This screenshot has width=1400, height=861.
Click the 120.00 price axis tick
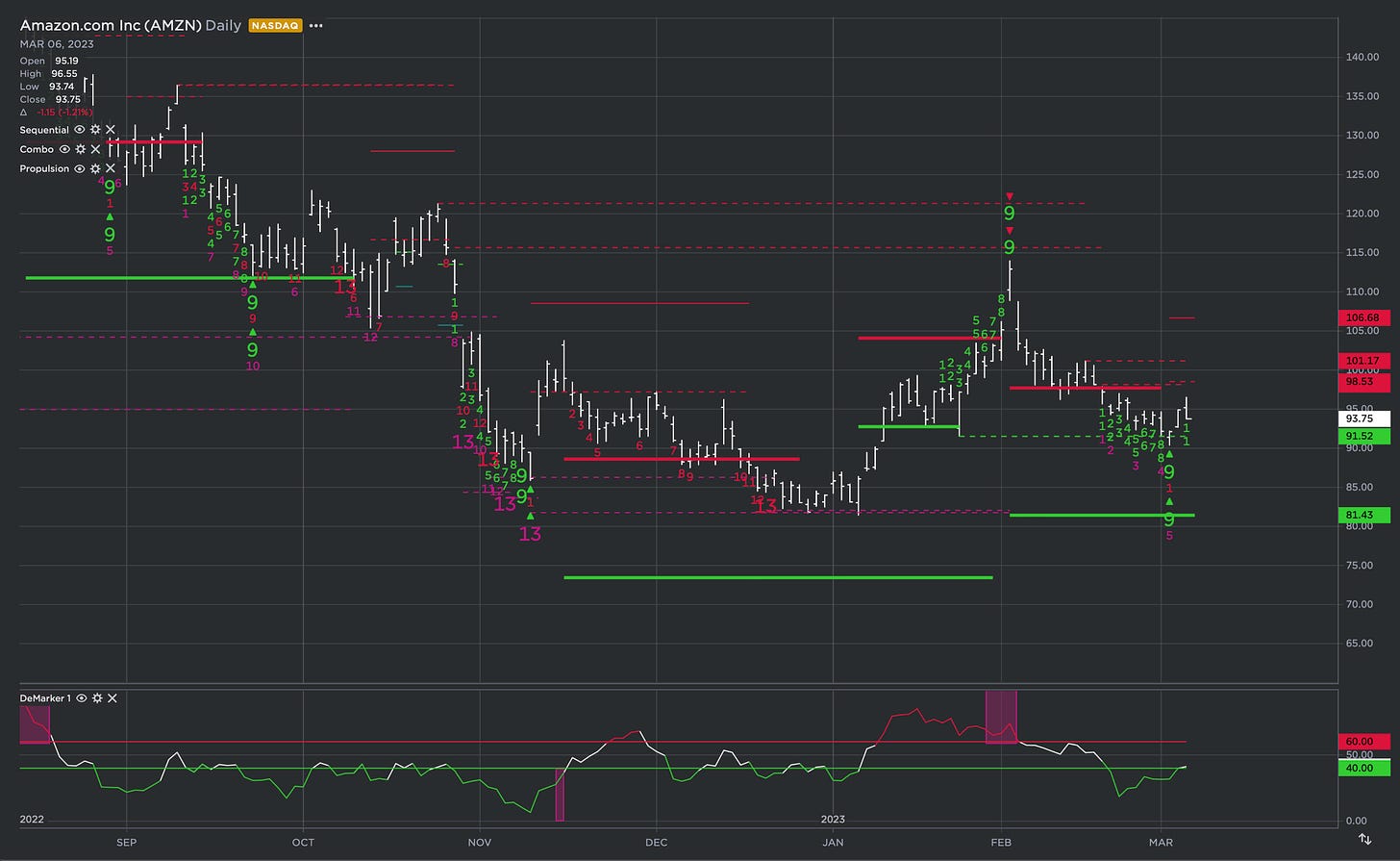[1363, 214]
